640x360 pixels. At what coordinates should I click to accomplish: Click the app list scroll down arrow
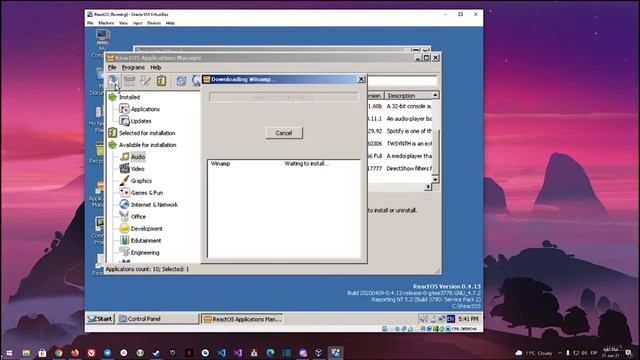435,179
